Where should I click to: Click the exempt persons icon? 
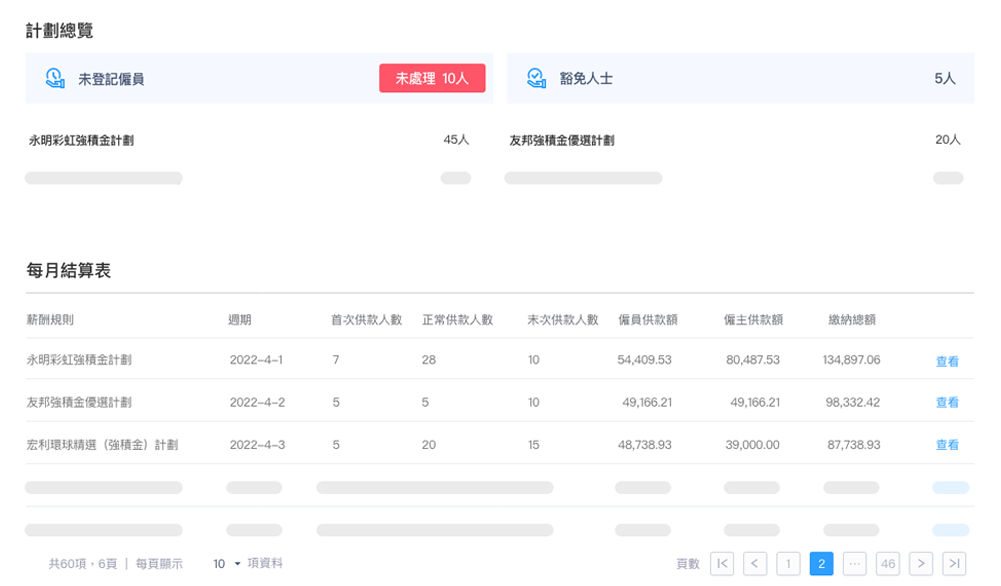click(x=536, y=78)
